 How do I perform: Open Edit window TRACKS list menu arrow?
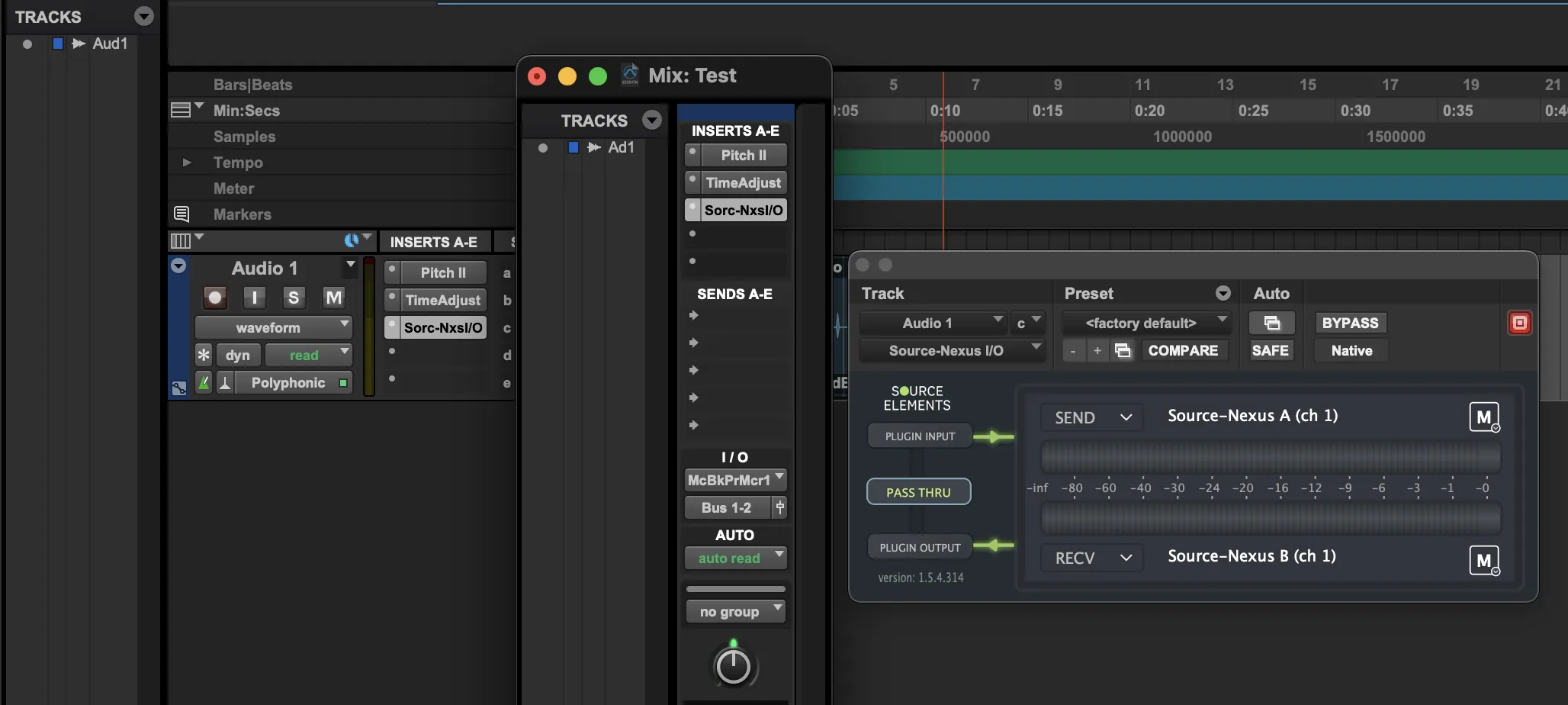(143, 16)
